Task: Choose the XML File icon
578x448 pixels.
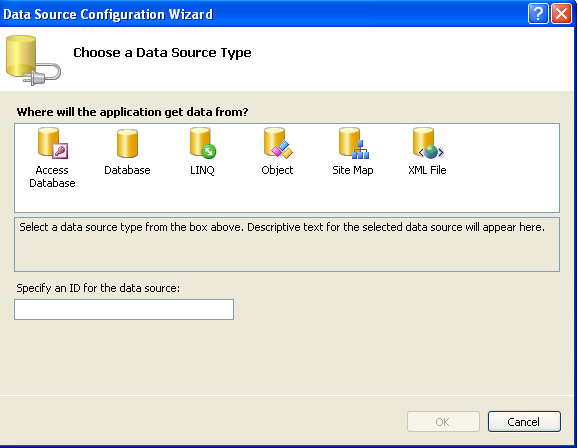Action: tap(428, 143)
